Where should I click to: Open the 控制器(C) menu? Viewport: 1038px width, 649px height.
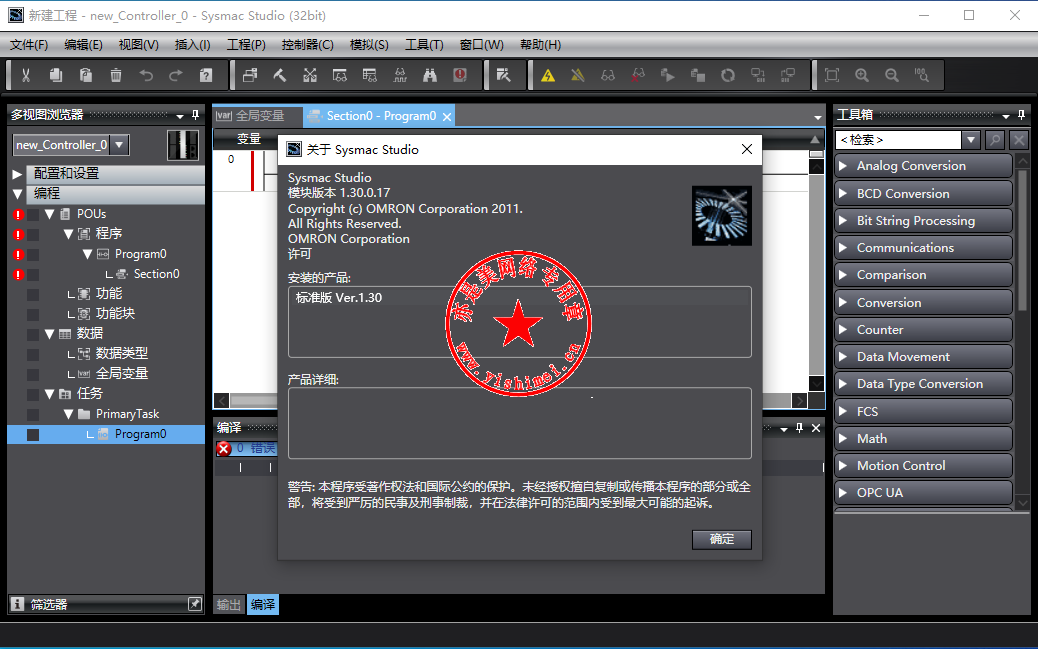307,44
